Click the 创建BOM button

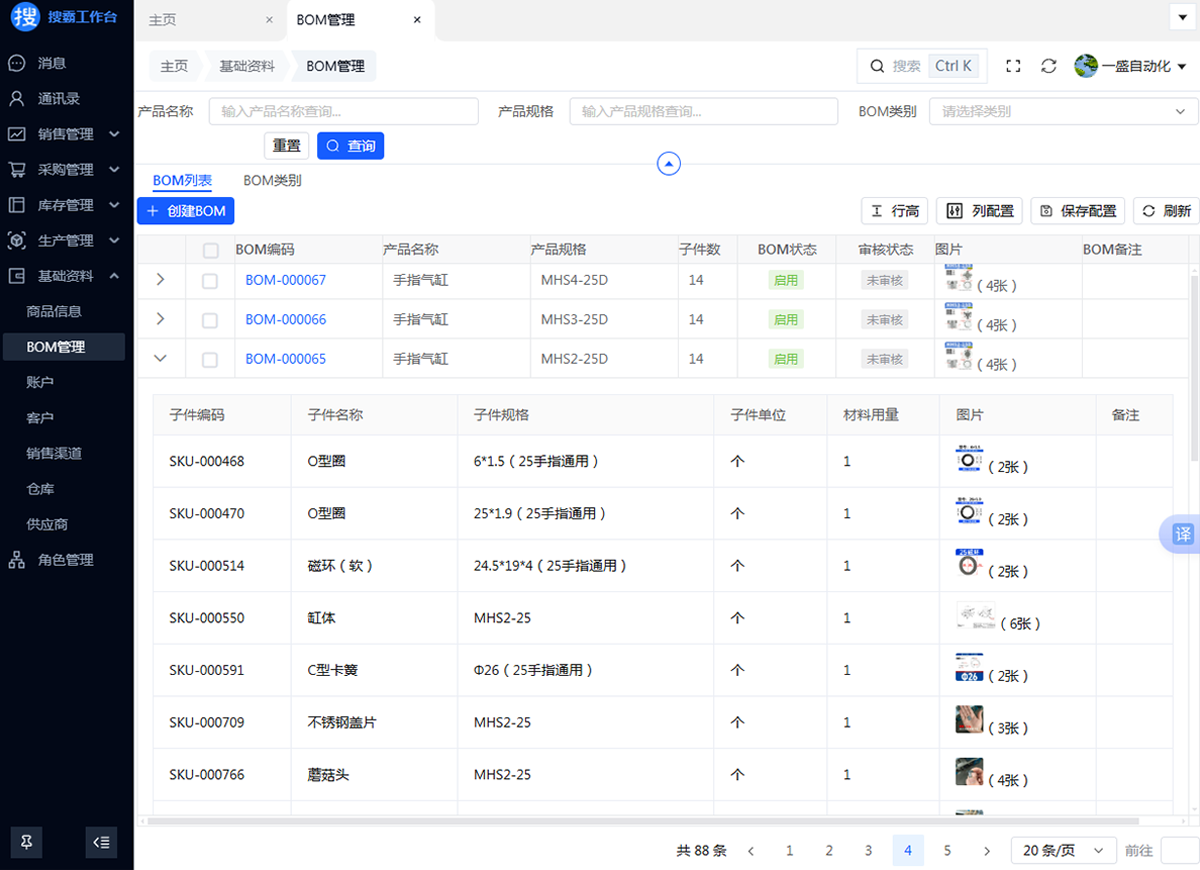tap(186, 211)
